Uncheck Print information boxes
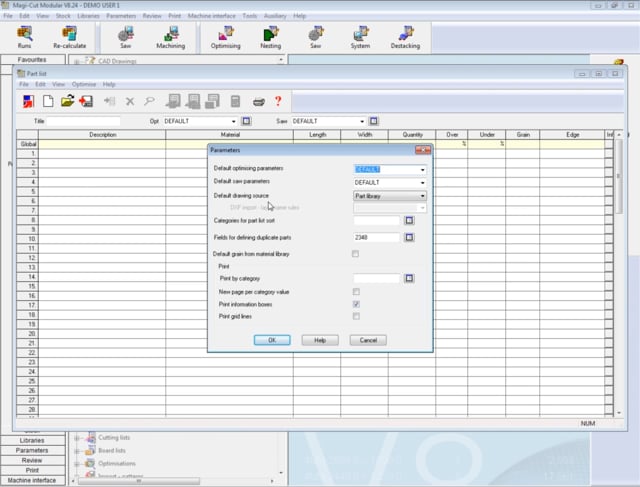 tap(356, 304)
